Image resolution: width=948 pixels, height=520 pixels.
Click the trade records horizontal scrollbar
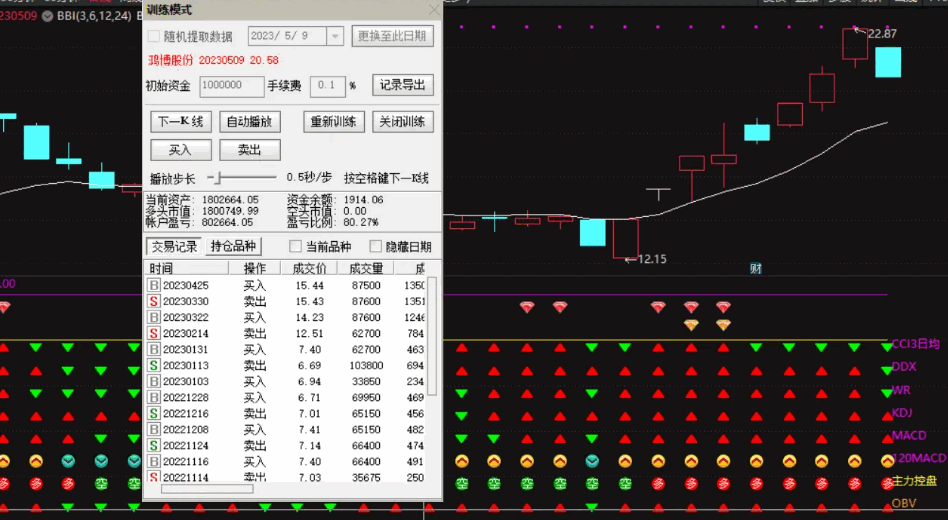pos(207,489)
